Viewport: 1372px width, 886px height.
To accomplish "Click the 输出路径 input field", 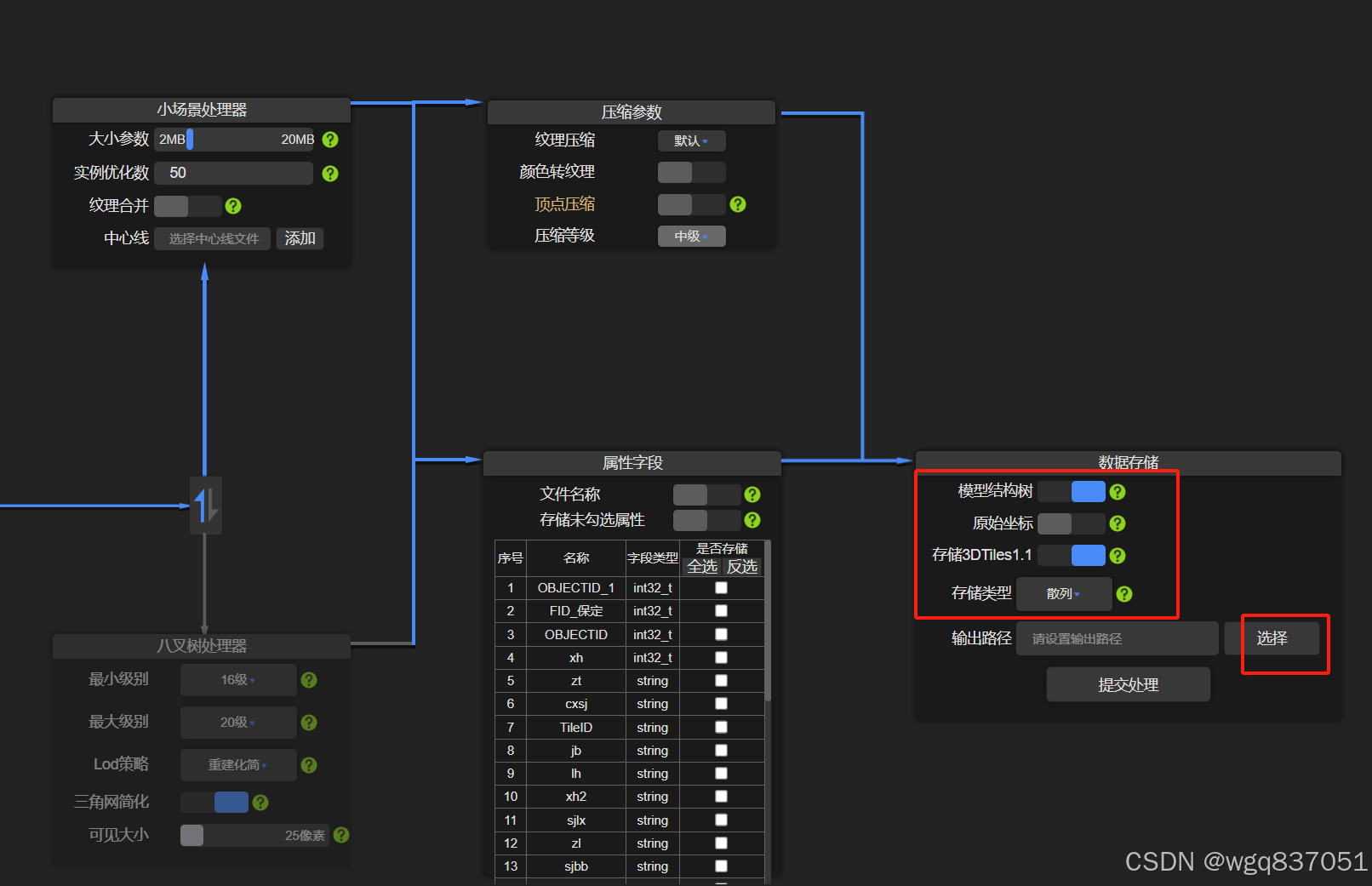I will (x=1117, y=638).
